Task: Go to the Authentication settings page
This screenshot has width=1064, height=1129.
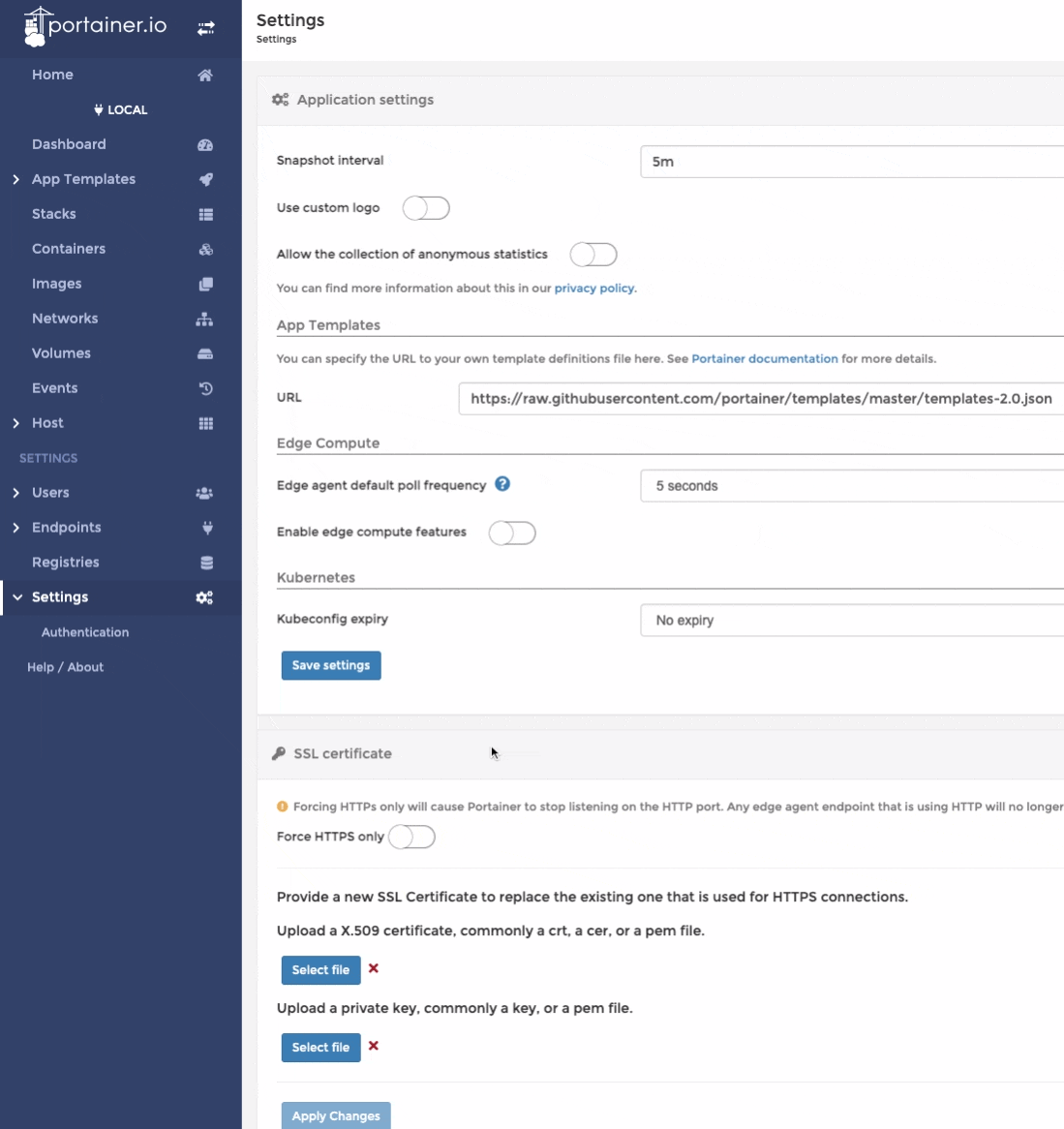Action: (x=85, y=632)
